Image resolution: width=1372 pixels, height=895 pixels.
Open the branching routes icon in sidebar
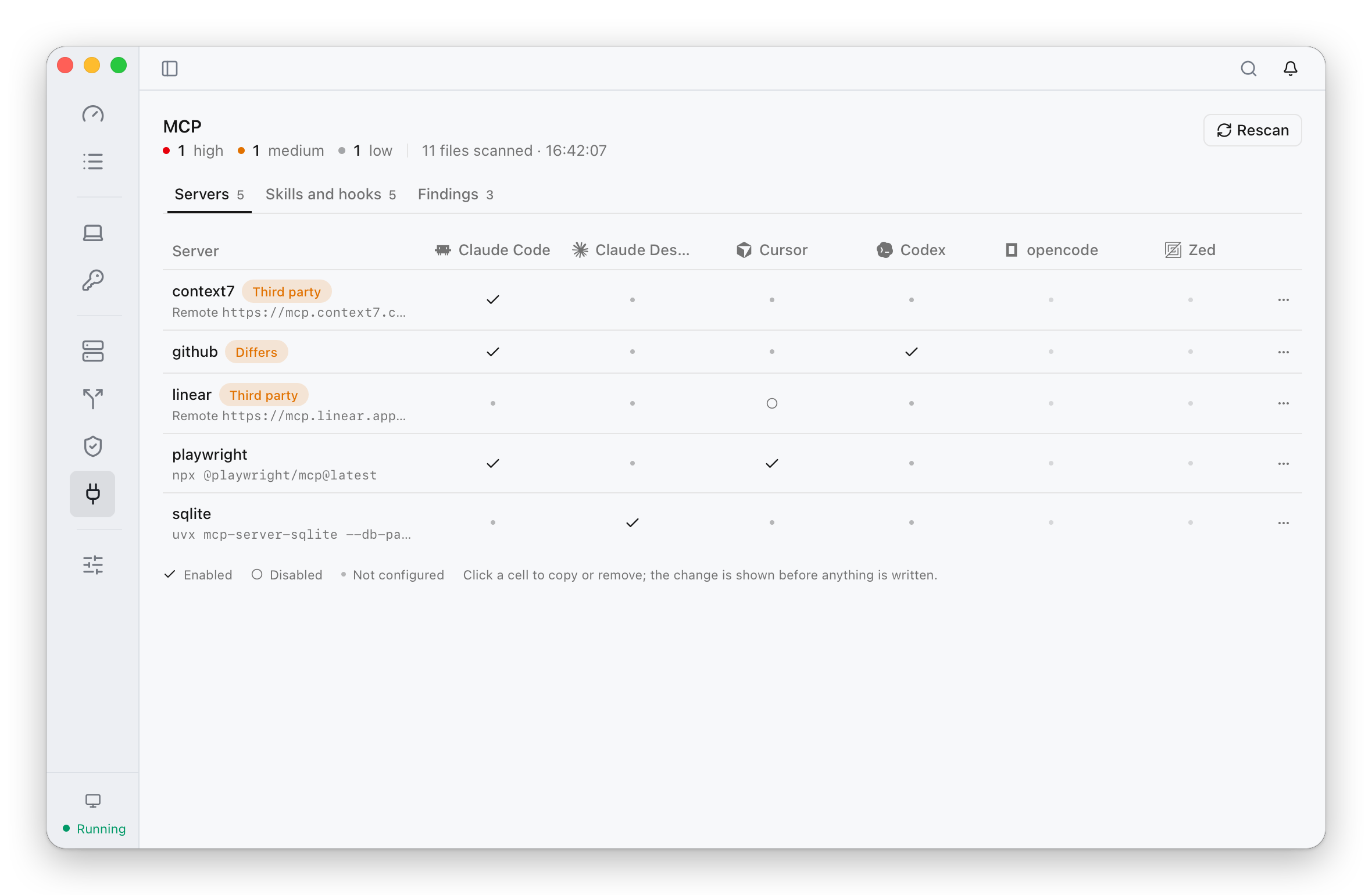click(93, 399)
